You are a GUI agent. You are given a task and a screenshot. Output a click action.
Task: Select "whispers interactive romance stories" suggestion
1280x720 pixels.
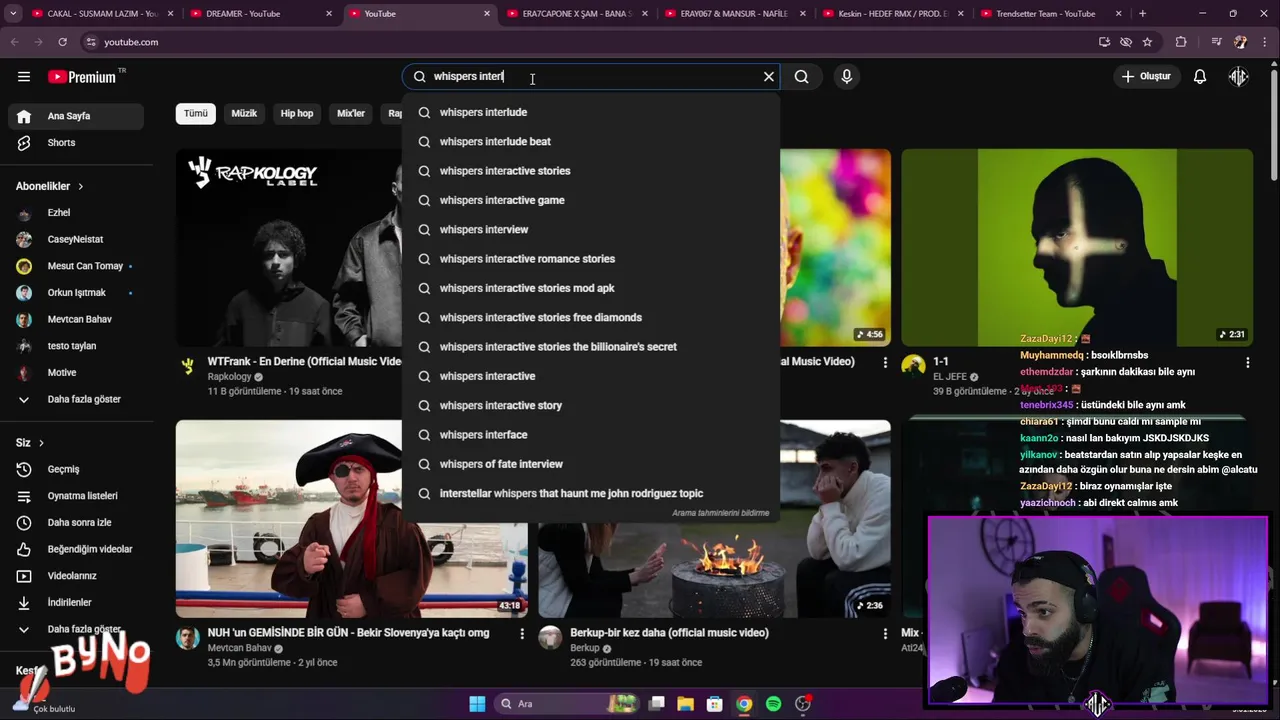591,259
